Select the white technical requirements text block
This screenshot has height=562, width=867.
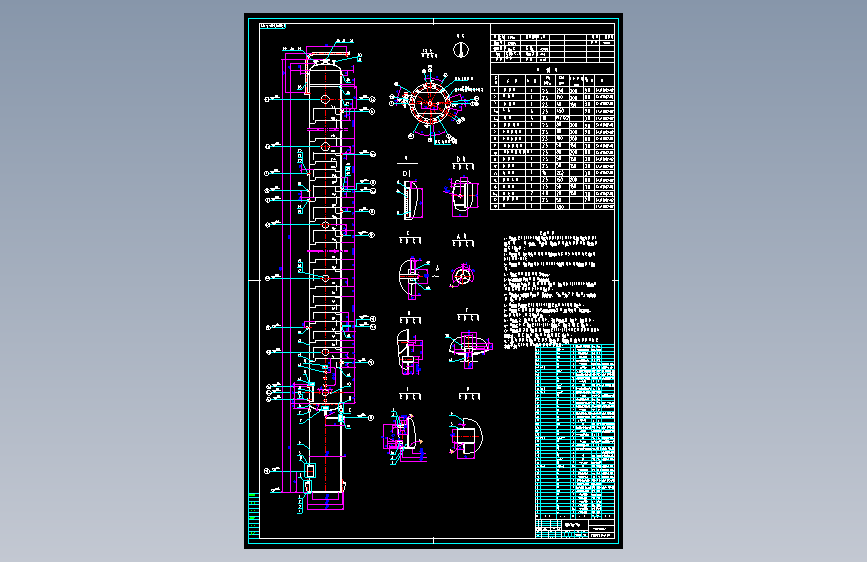coord(551,292)
